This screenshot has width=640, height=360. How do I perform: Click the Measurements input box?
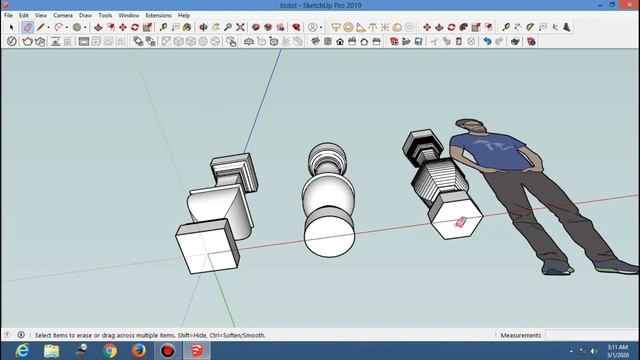(591, 335)
